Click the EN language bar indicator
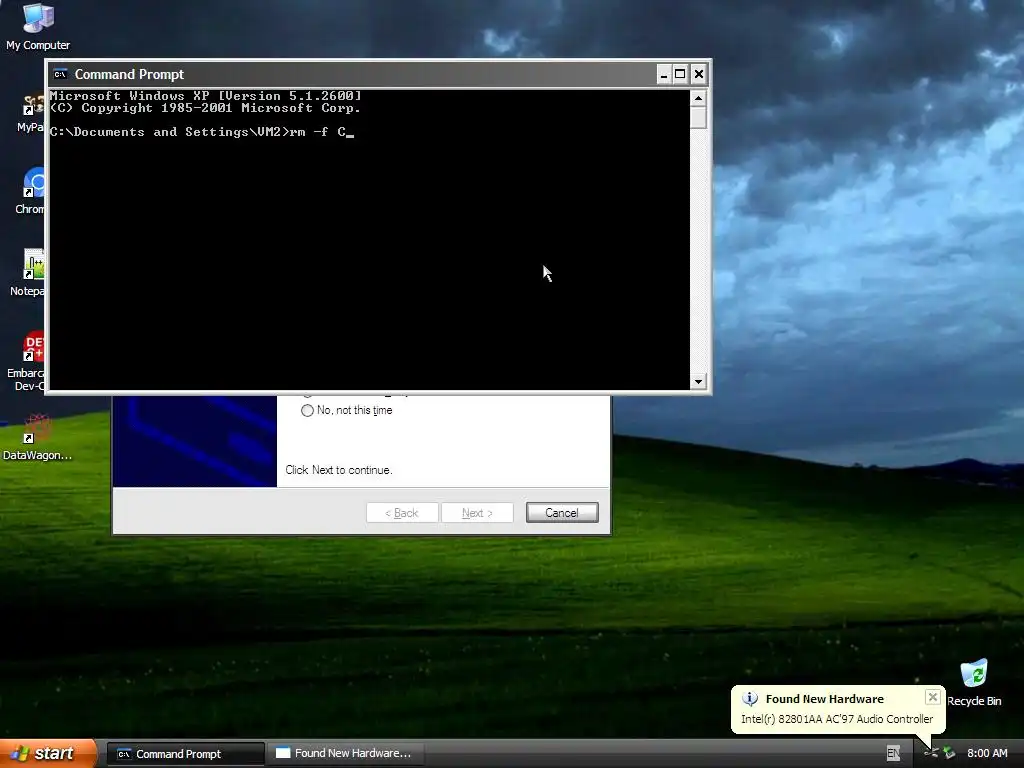 893,754
